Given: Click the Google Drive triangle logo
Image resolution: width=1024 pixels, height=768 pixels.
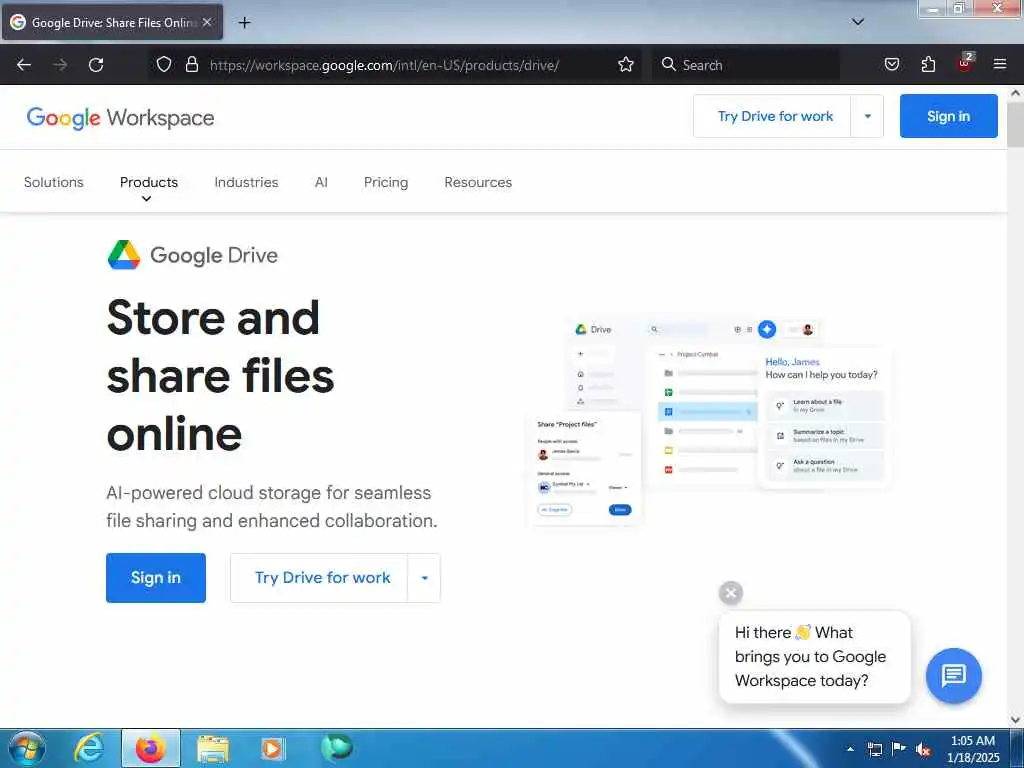Looking at the screenshot, I should tap(124, 255).
